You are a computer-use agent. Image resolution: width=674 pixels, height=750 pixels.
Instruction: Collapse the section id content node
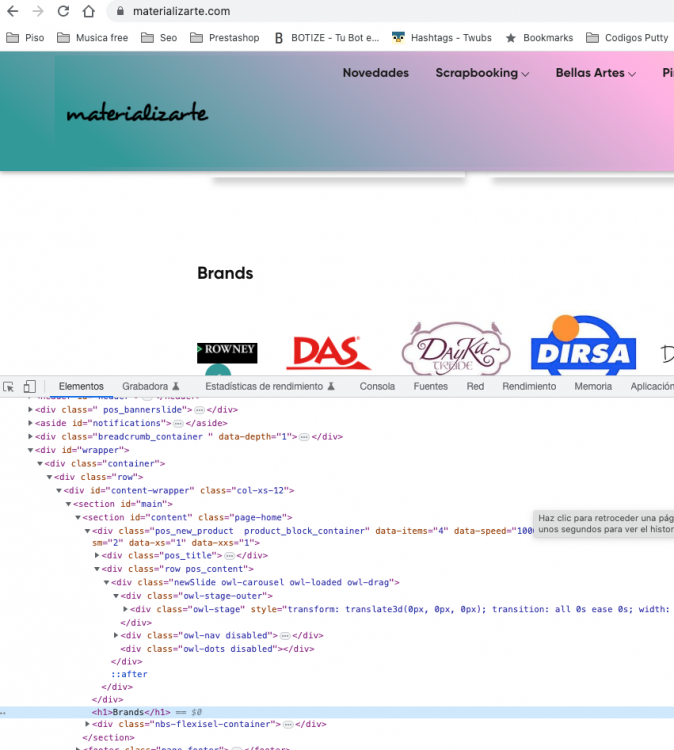tap(78, 518)
